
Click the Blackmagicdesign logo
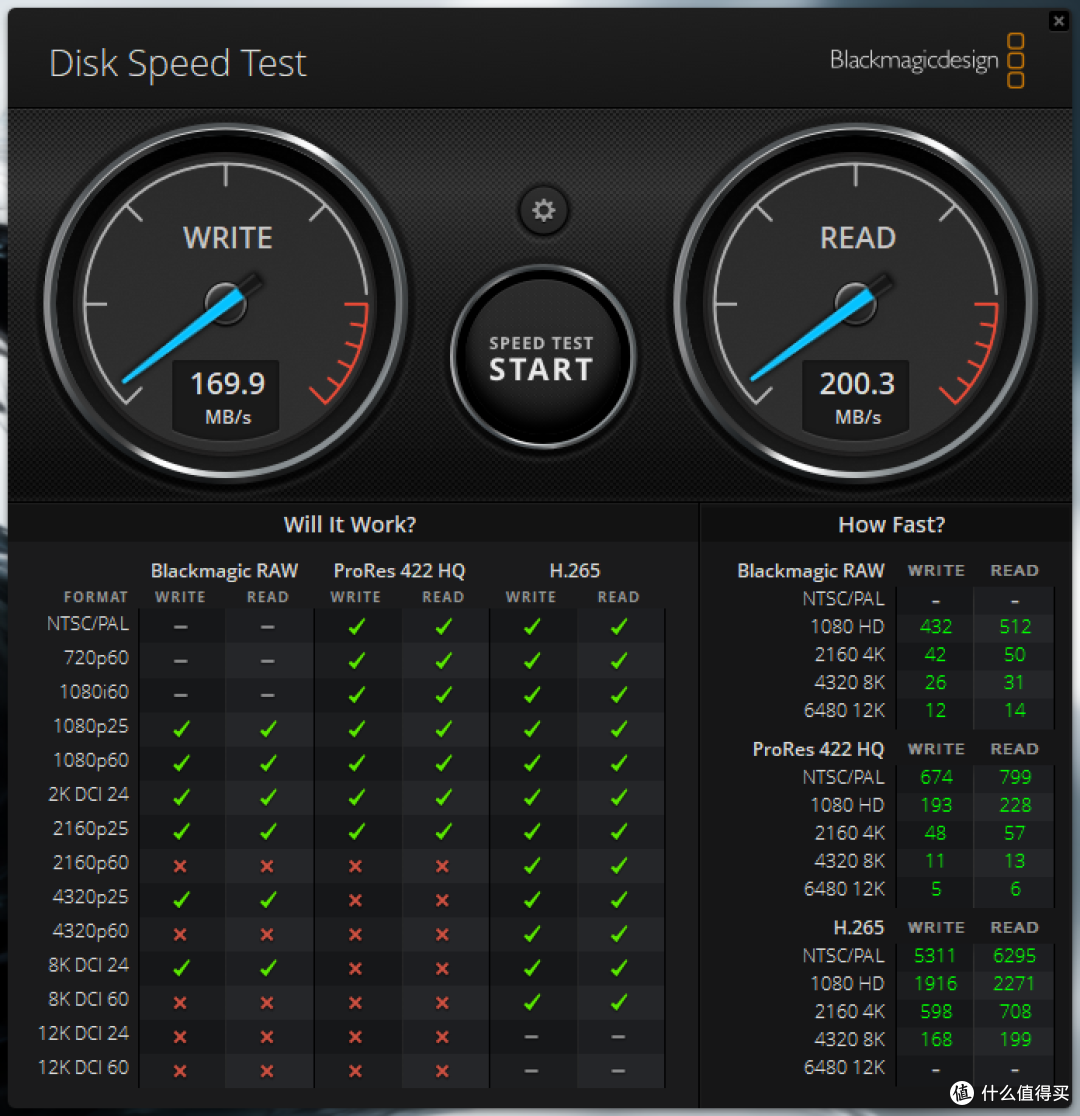click(x=927, y=60)
